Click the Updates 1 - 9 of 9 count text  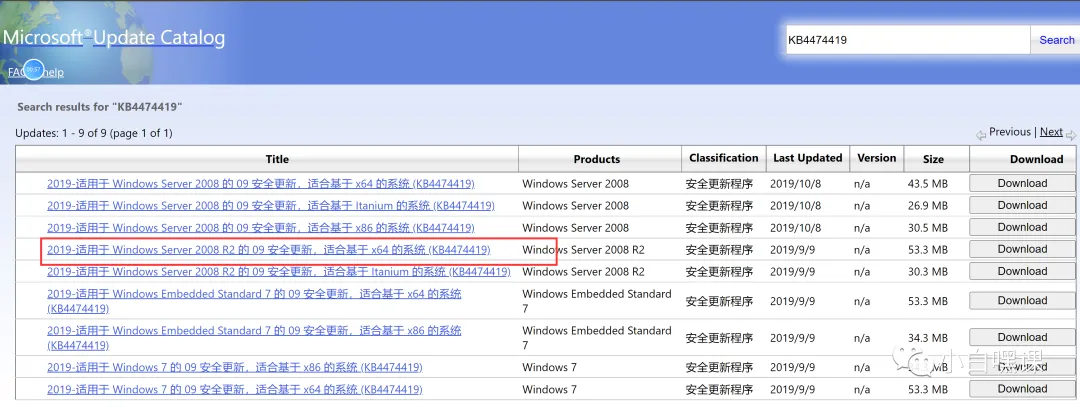point(94,133)
